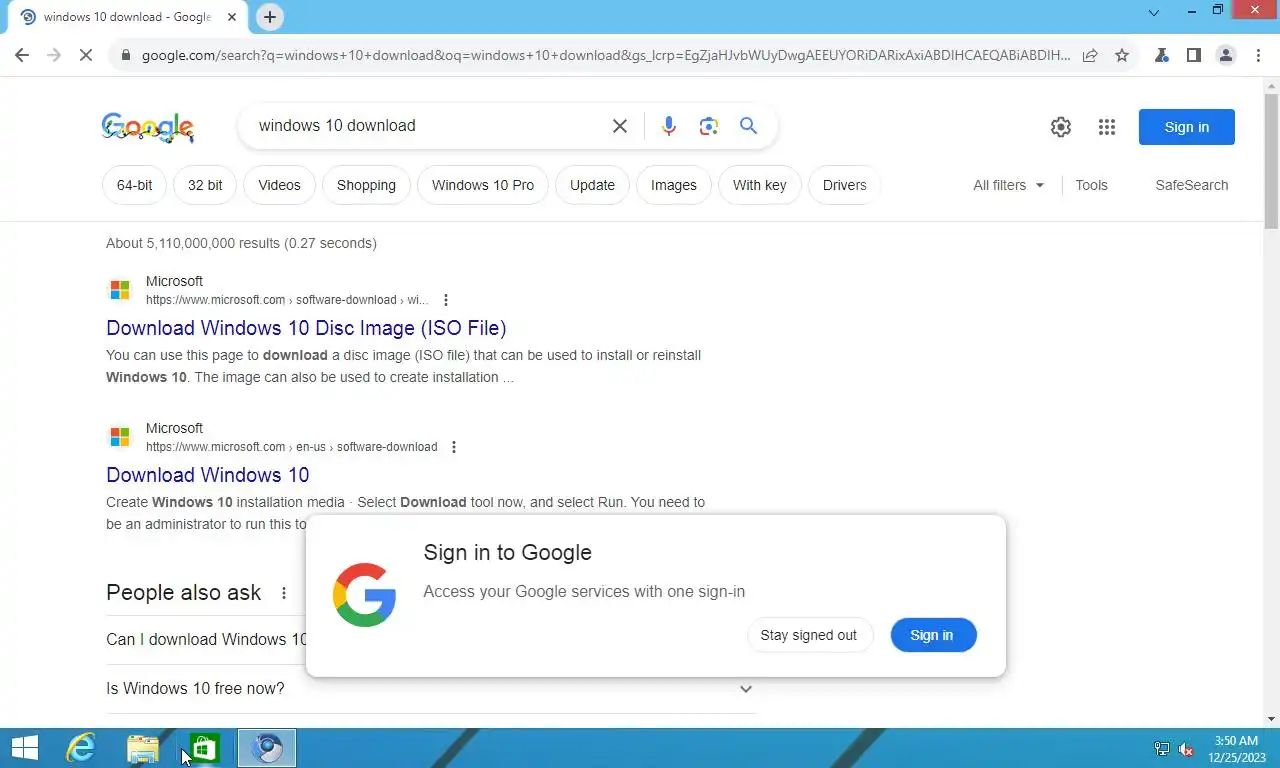Clear the search box with the X icon
Image resolution: width=1280 pixels, height=768 pixels.
pos(620,126)
